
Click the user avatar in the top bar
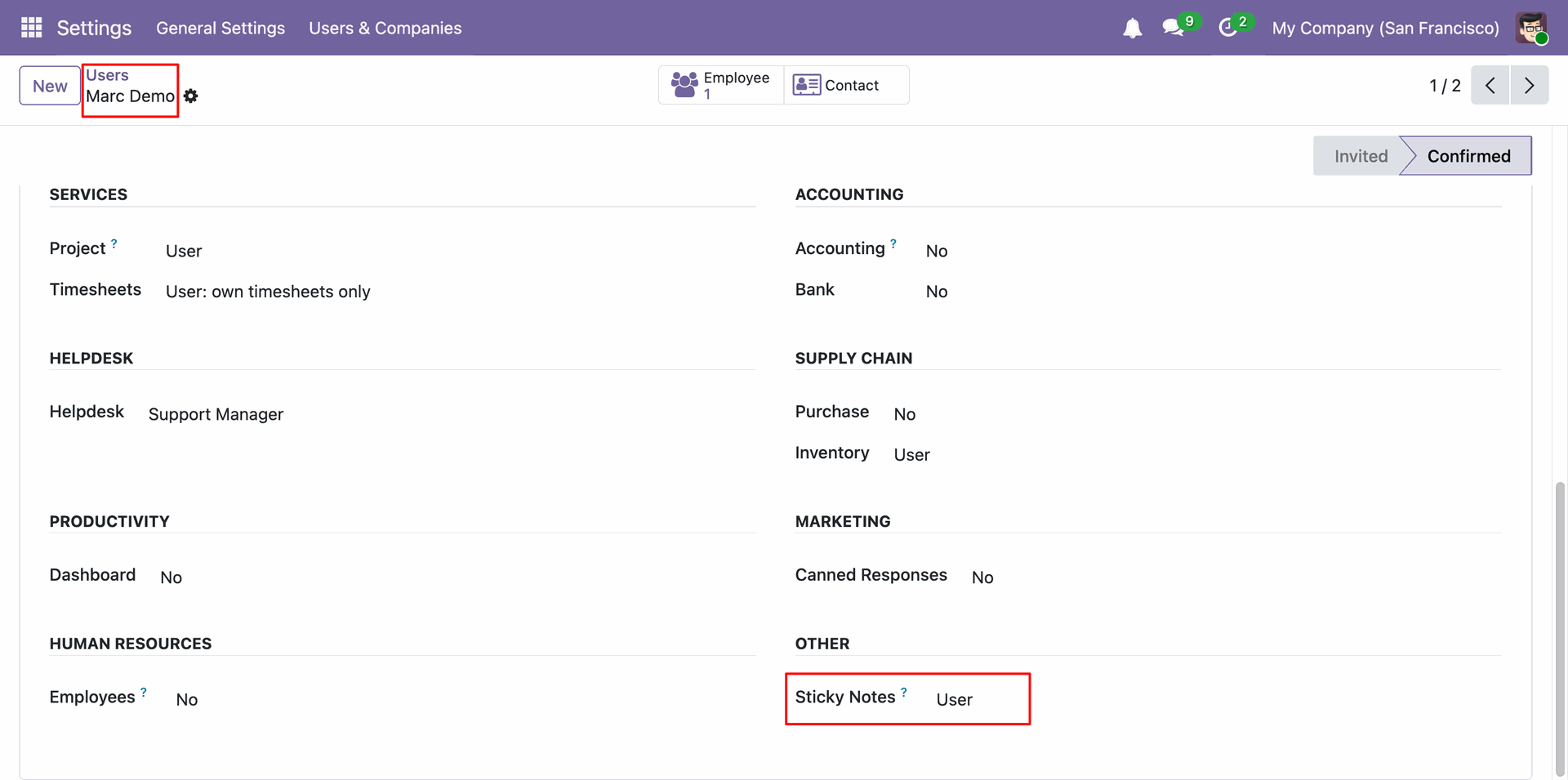click(1531, 28)
